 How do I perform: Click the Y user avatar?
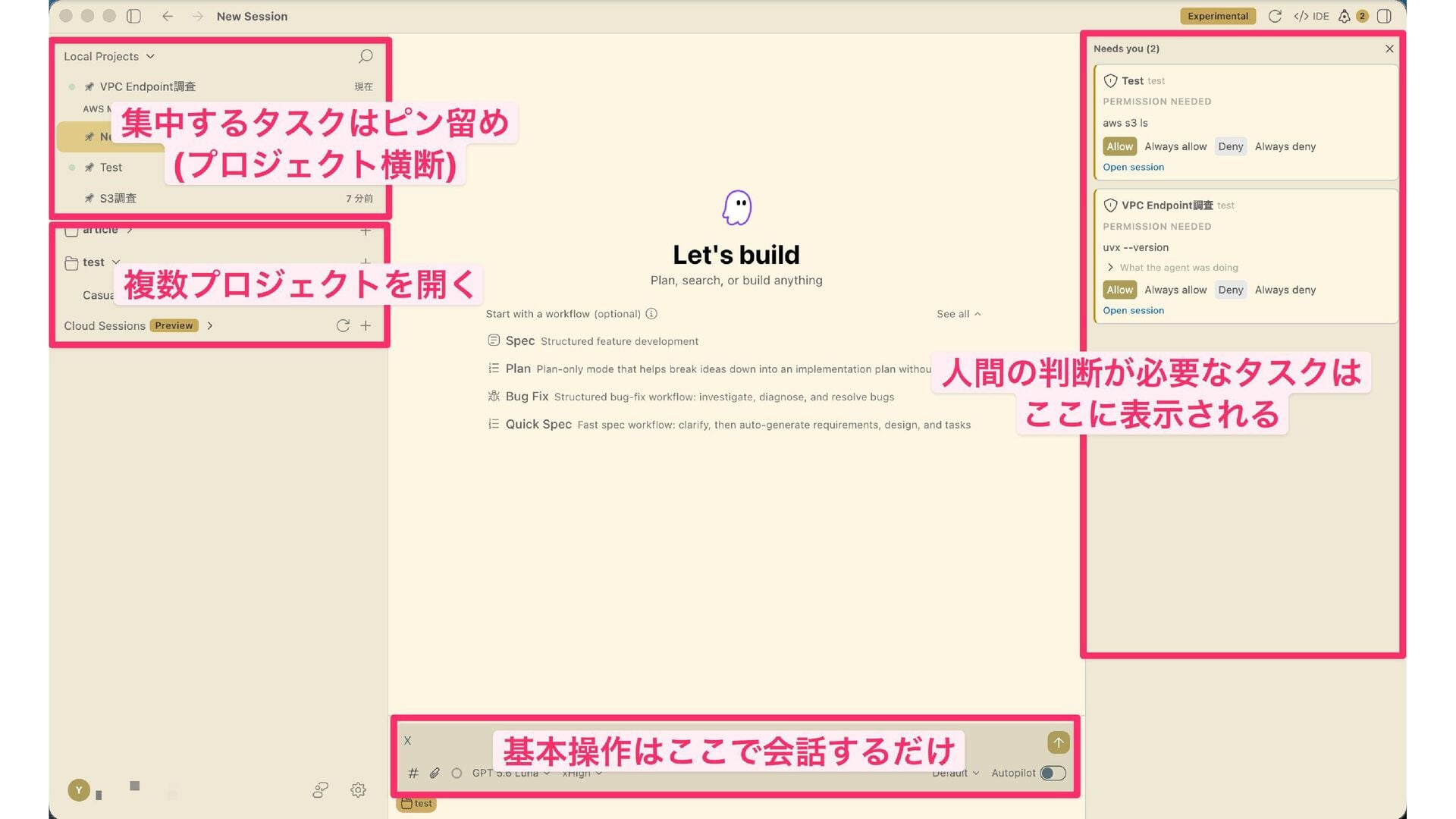coord(79,790)
